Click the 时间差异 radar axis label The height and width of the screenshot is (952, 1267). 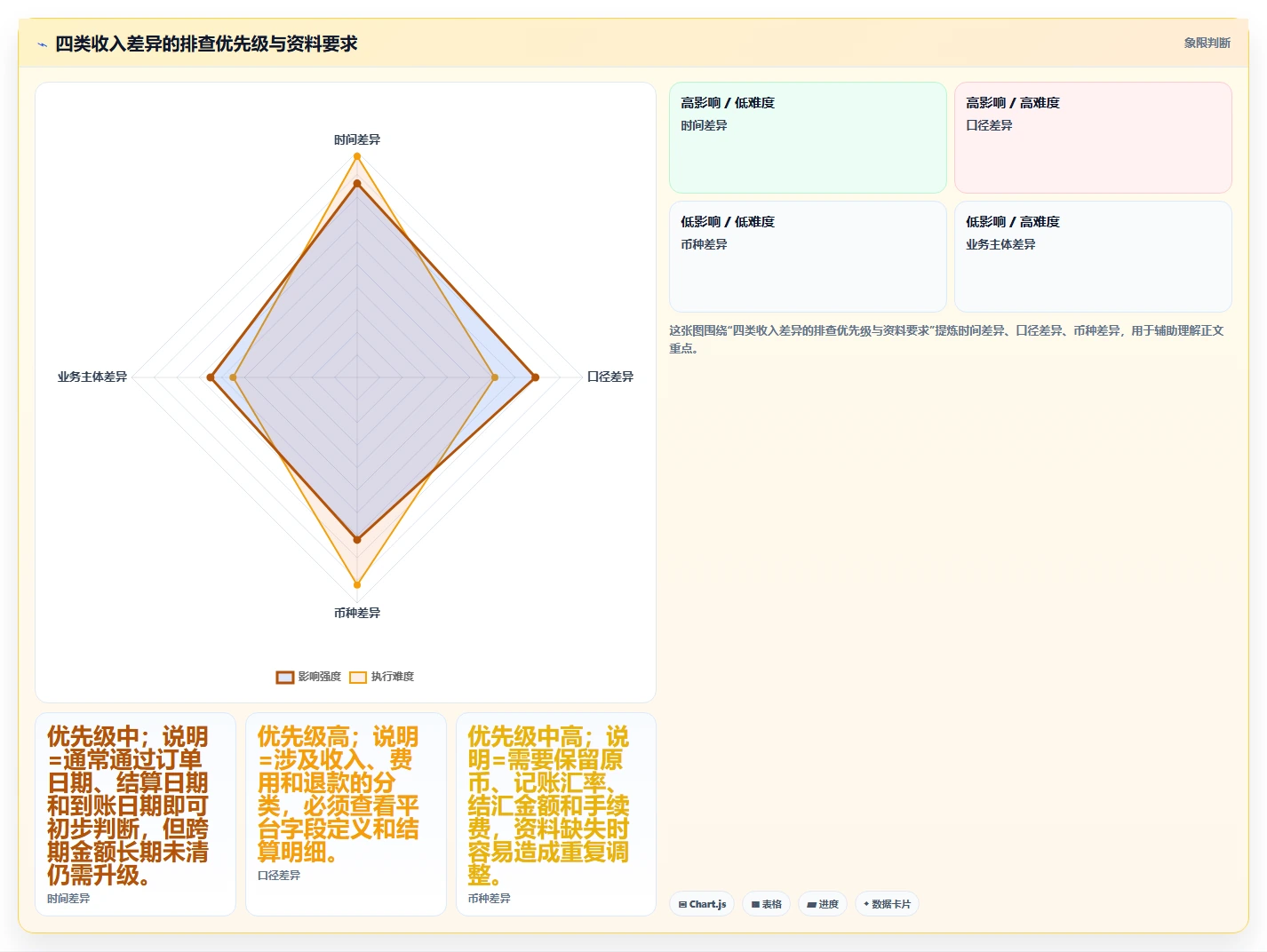tap(357, 139)
